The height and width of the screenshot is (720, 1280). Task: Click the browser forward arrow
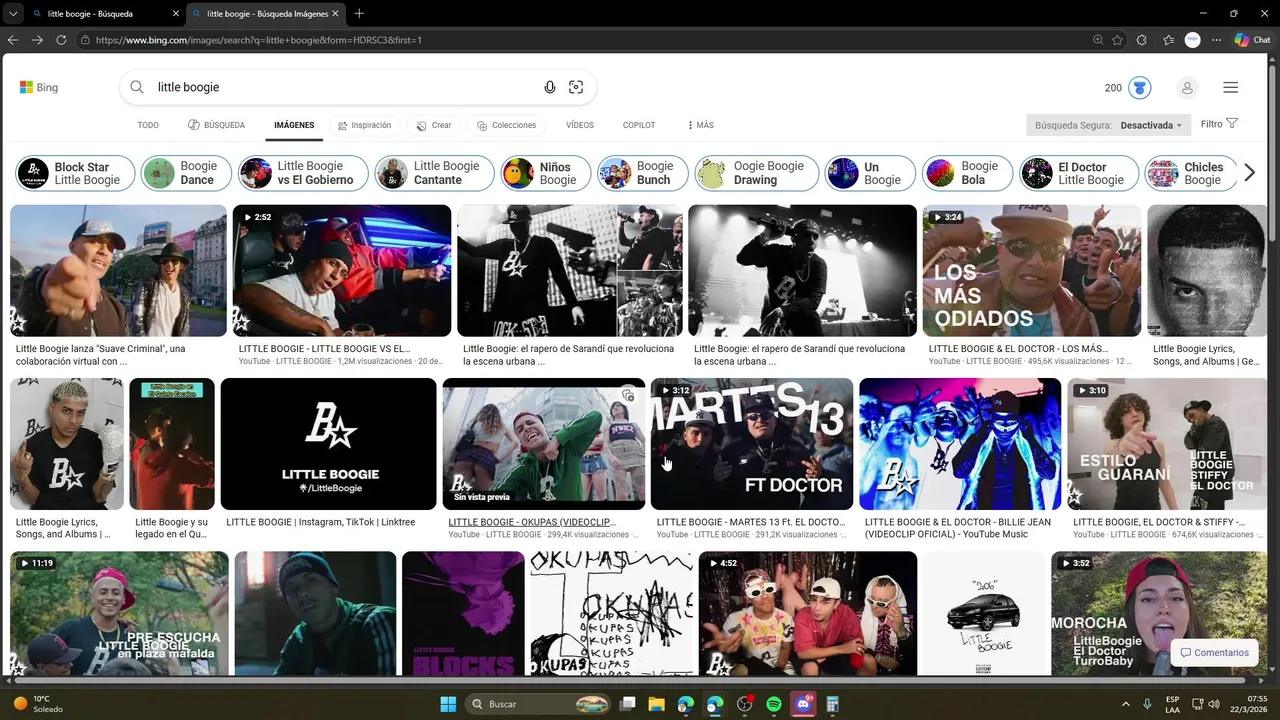coord(37,40)
